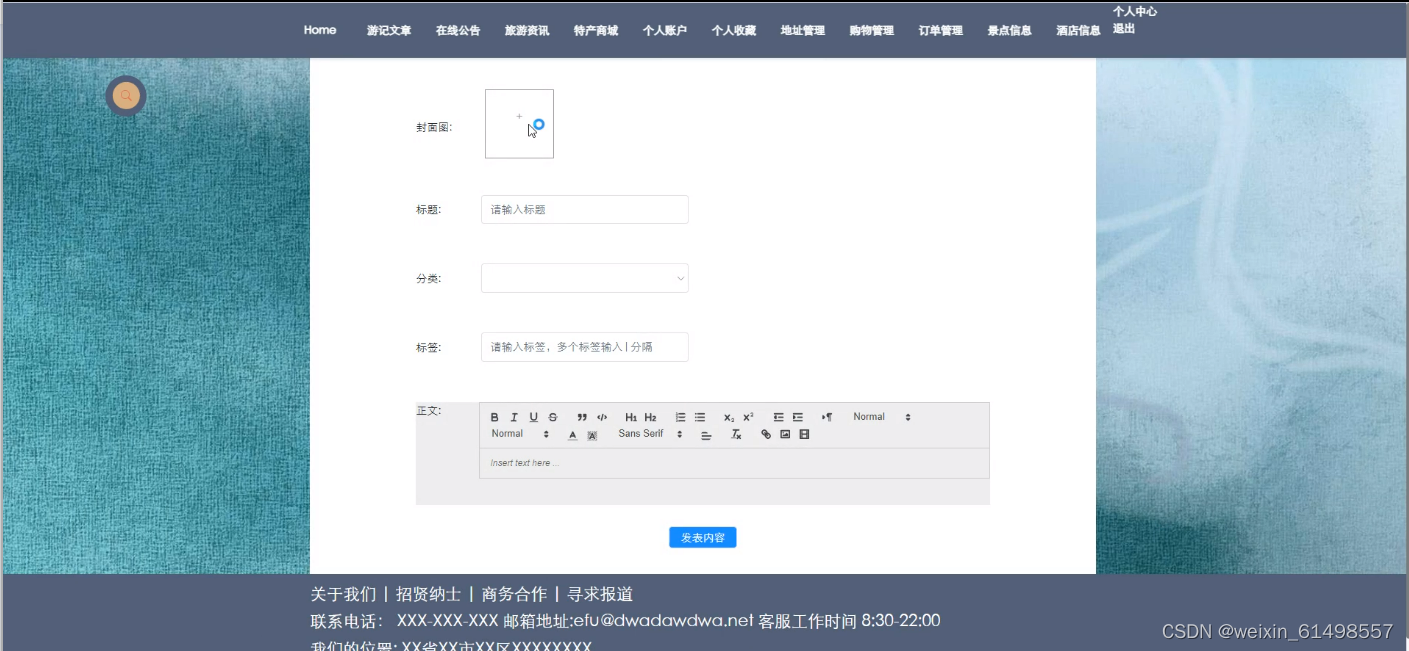The image size is (1409, 651).
Task: Apply superscript formatting
Action: point(748,417)
